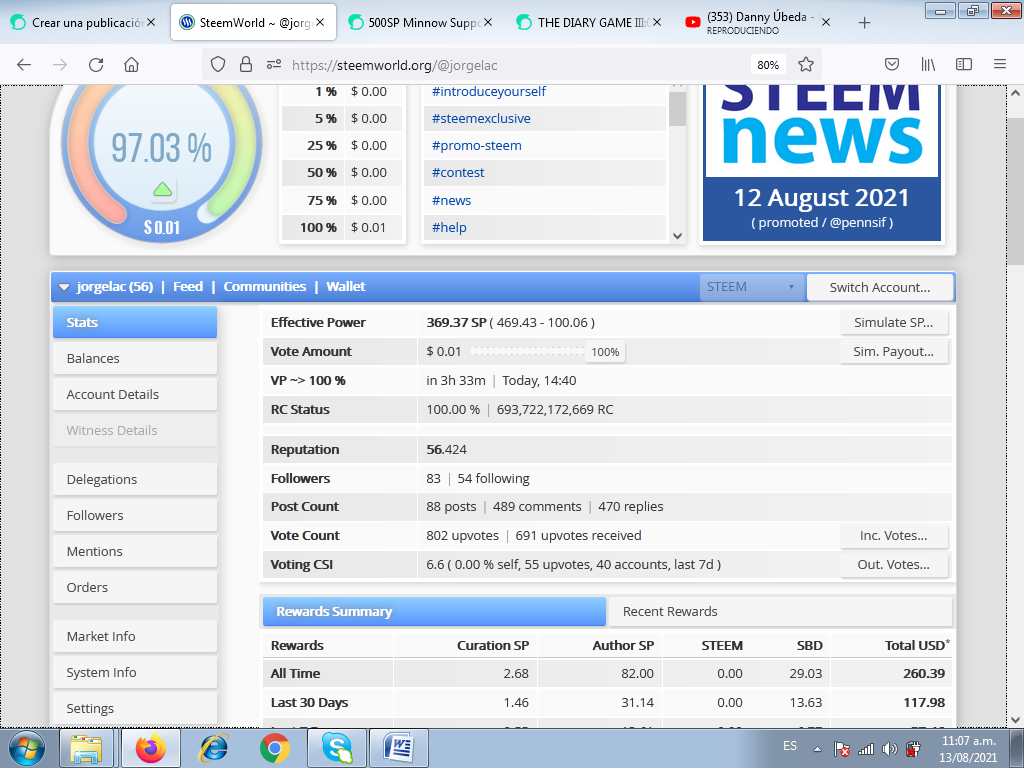The image size is (1024, 768).
Task: Open Account Details in the sidebar
Action: tap(135, 394)
